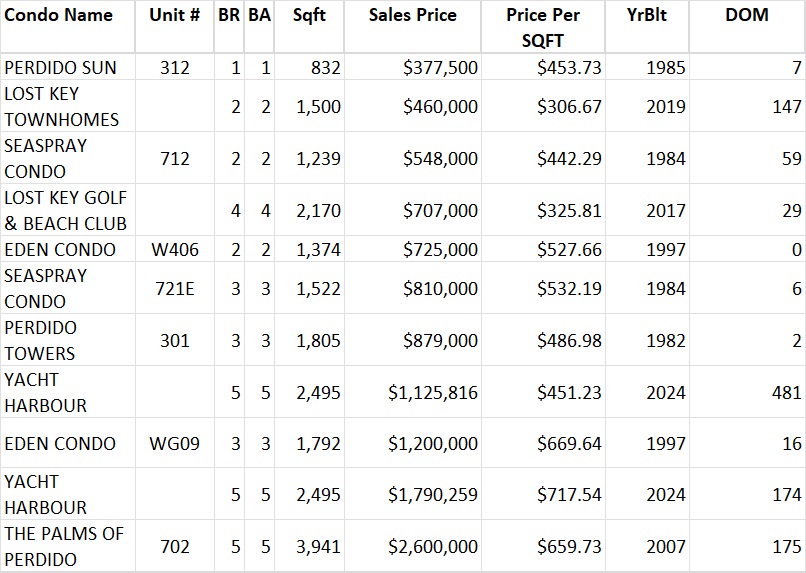Select the 481 days on market cell
This screenshot has height=573, width=806.
point(787,393)
